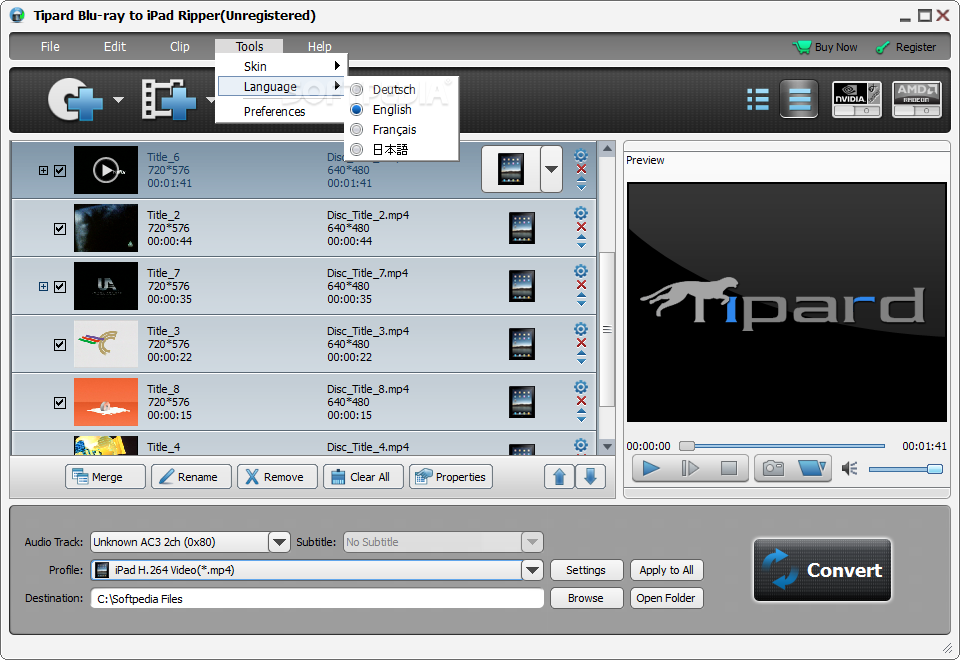Expand the Title_6 tree node
Screen dimensions: 960x660
43,171
